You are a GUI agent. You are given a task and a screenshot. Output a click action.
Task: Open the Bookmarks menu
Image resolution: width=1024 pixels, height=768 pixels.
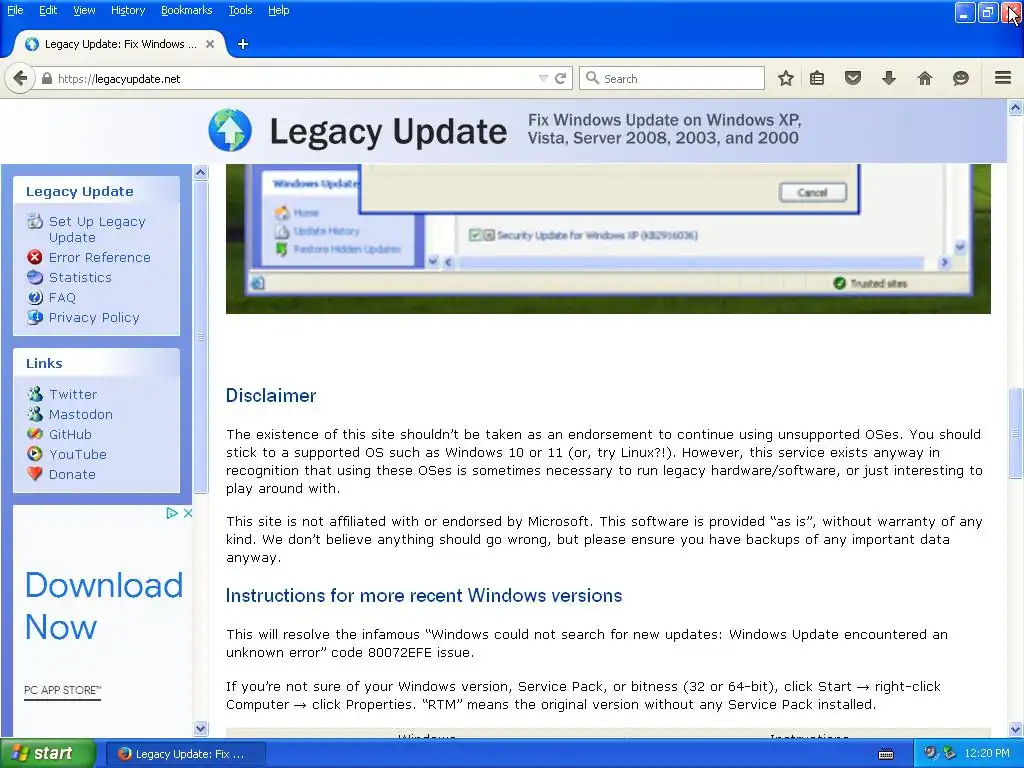pyautogui.click(x=186, y=10)
